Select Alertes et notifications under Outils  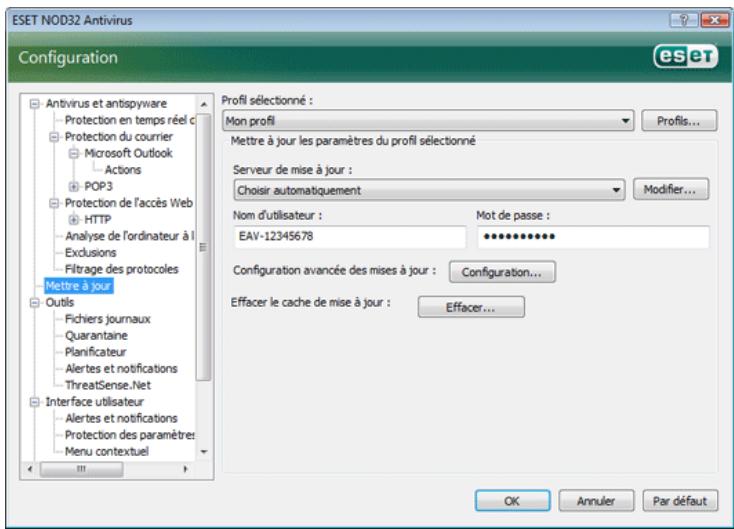(x=121, y=369)
